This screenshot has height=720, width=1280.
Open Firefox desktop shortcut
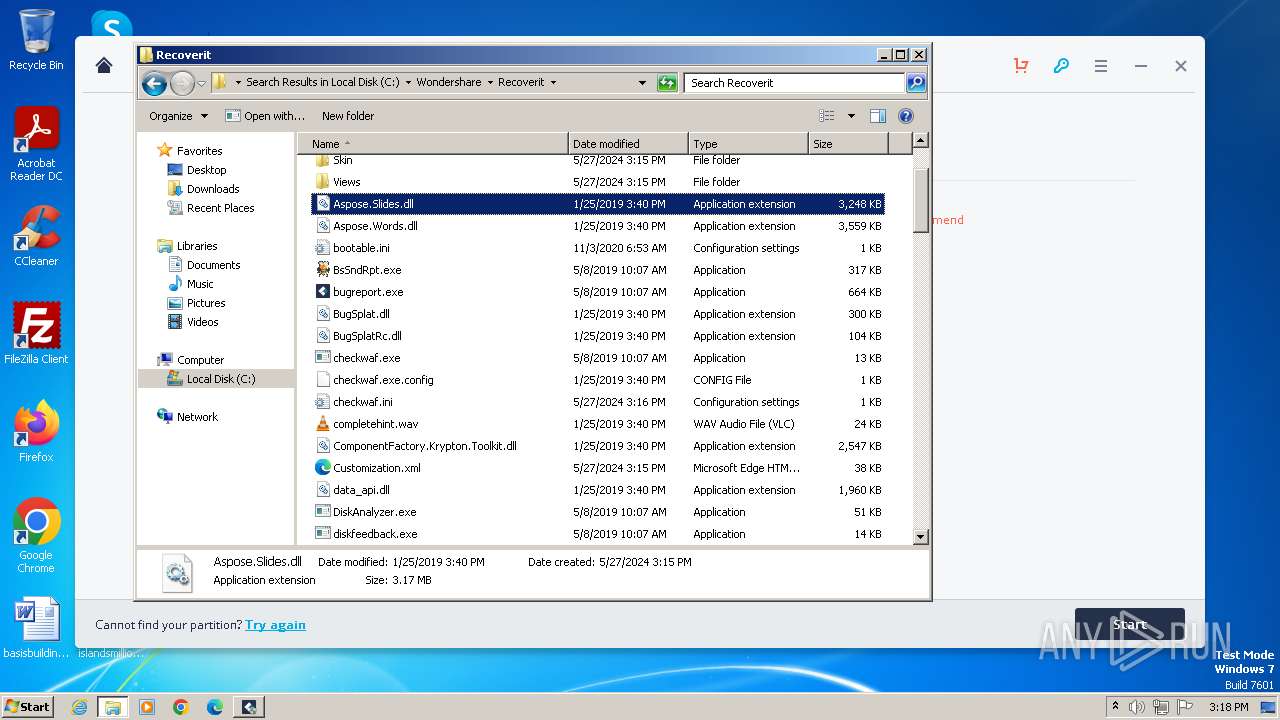pyautogui.click(x=36, y=431)
